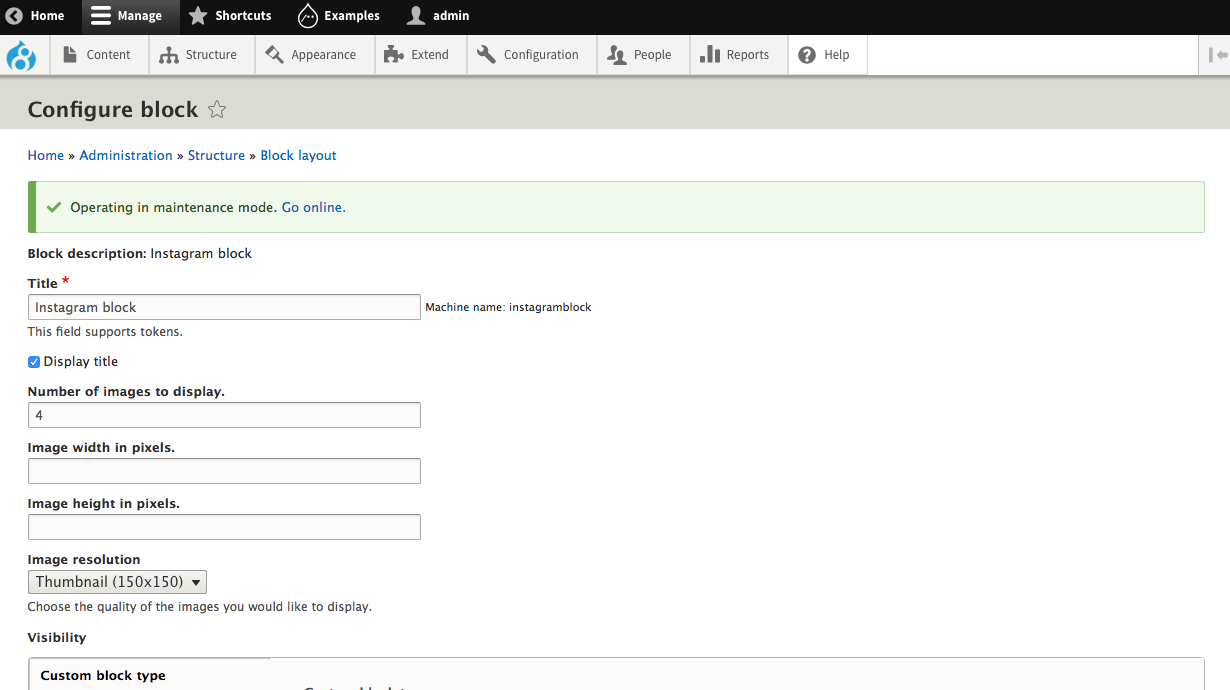Click the Shortcuts tab label

click(x=243, y=16)
